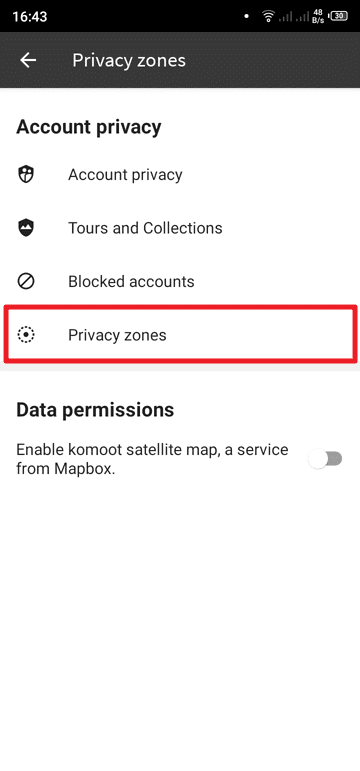Open the Account privacy menu item
The image size is (360, 771).
(x=180, y=175)
